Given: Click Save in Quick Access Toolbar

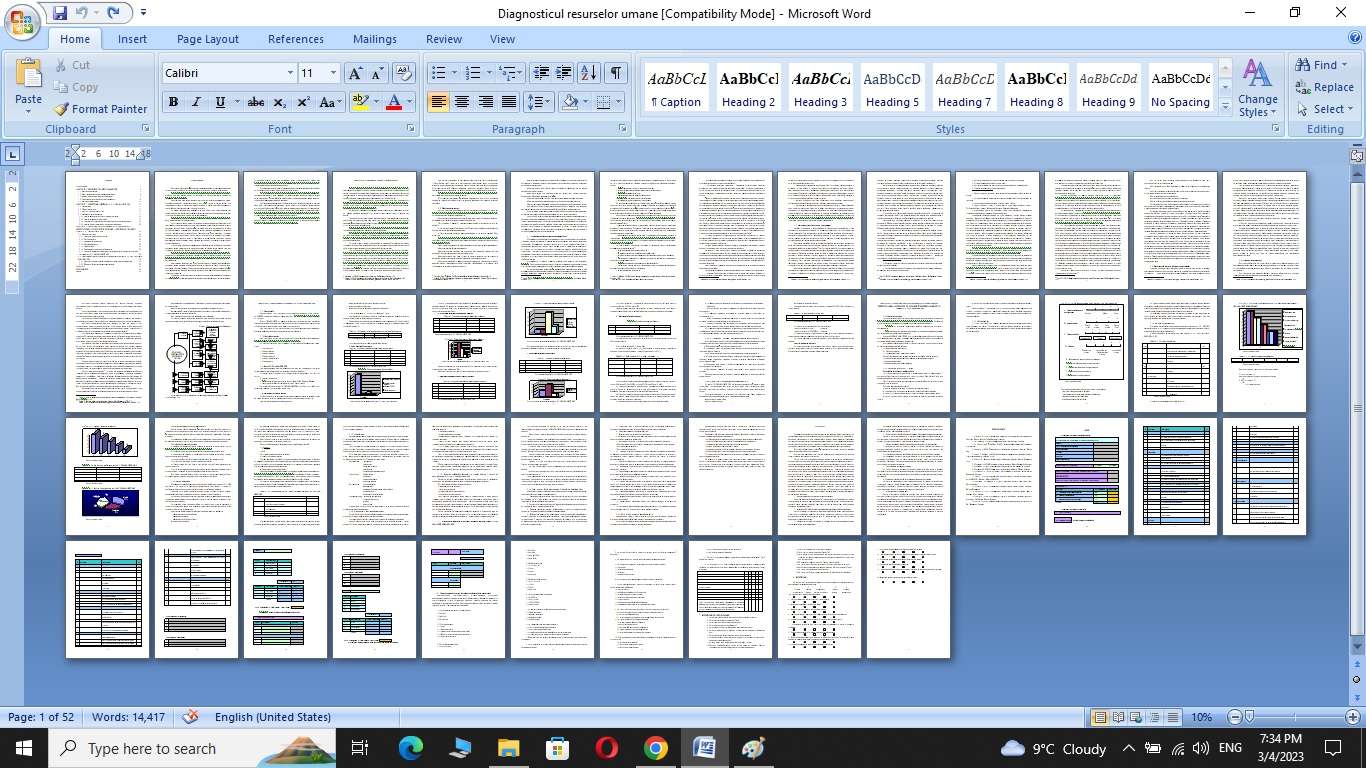Looking at the screenshot, I should point(60,13).
